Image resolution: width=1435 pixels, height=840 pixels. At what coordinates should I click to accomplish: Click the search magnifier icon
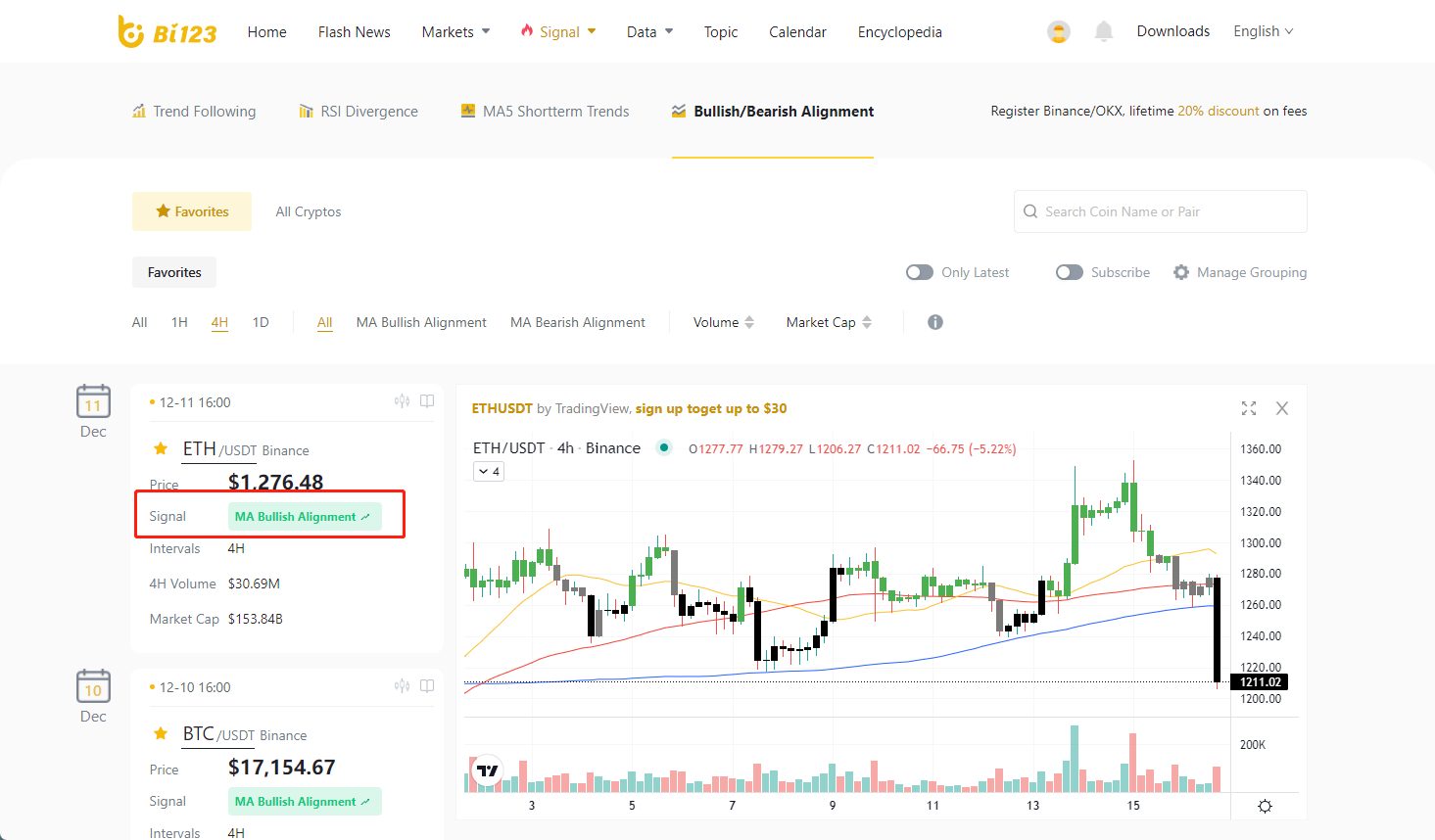(1030, 211)
